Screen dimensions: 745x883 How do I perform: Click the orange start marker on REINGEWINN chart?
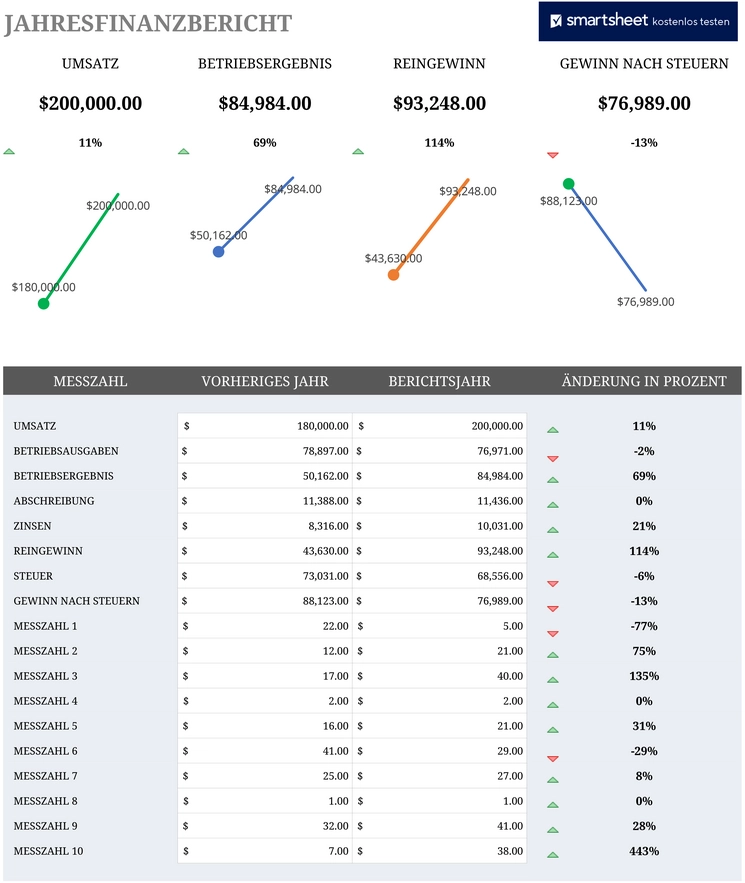[394, 275]
